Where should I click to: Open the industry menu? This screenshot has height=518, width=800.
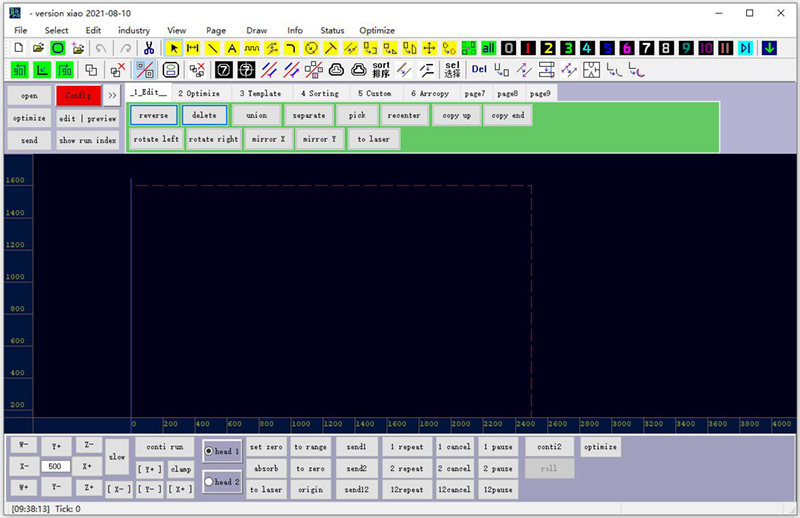click(x=134, y=30)
